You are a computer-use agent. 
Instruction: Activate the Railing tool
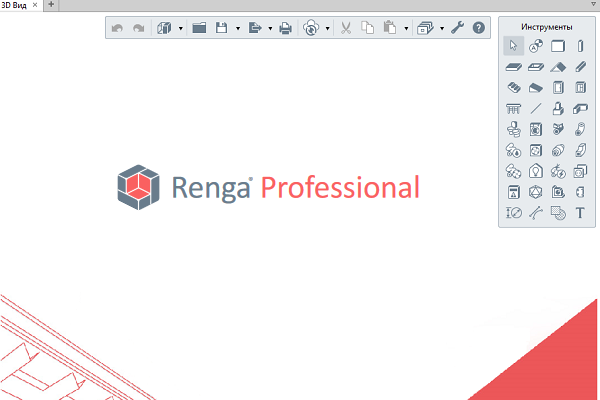click(514, 109)
